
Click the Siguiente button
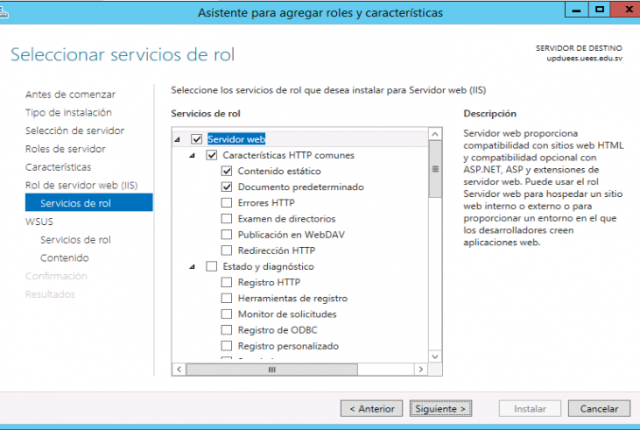click(x=441, y=409)
